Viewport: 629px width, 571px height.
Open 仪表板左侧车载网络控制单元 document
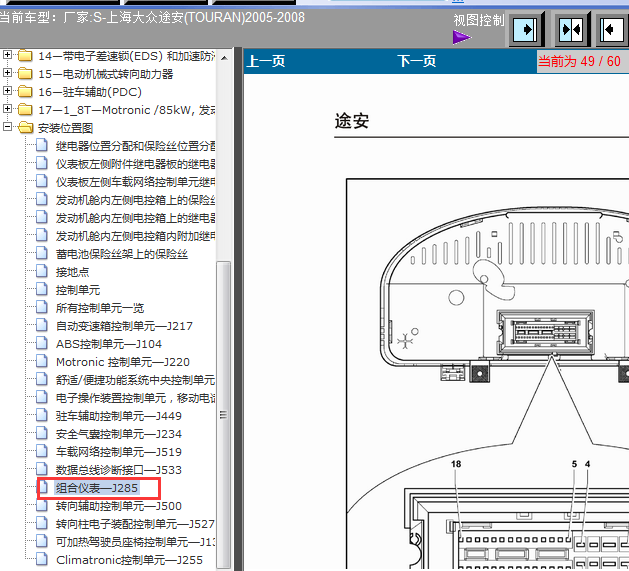[x=135, y=182]
